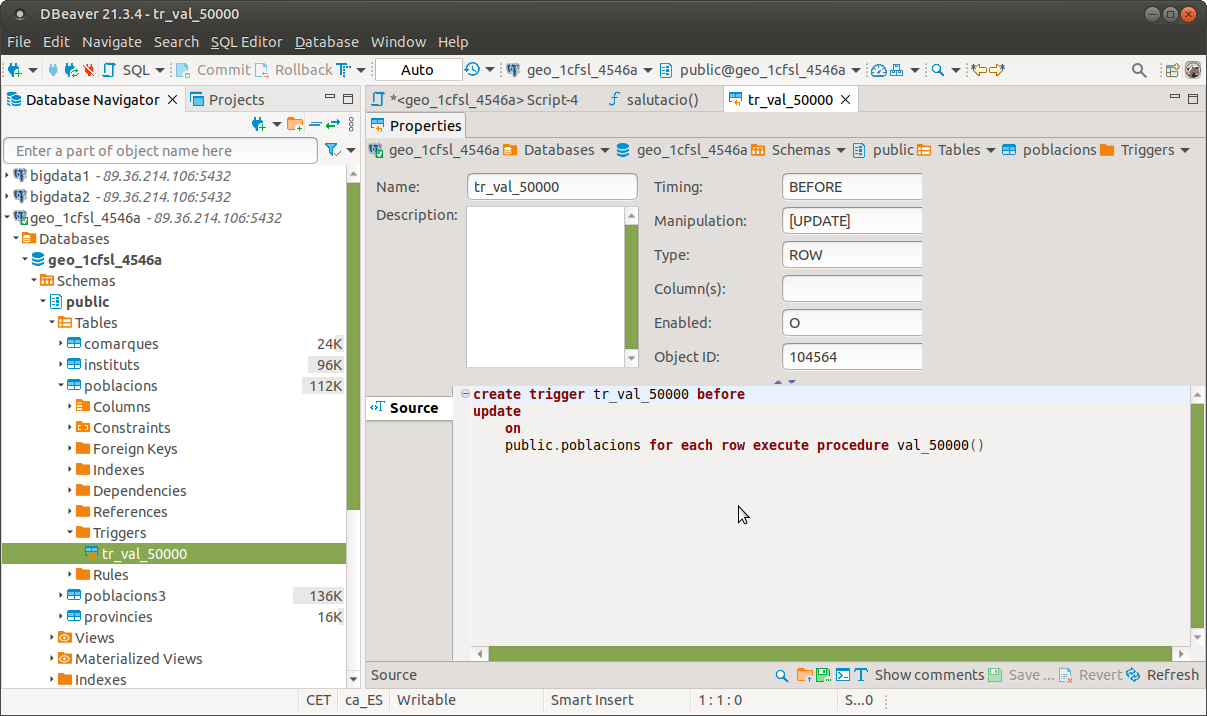Click the SQL editor button in the toolbar
Screen dimensions: 1207x716
point(135,70)
